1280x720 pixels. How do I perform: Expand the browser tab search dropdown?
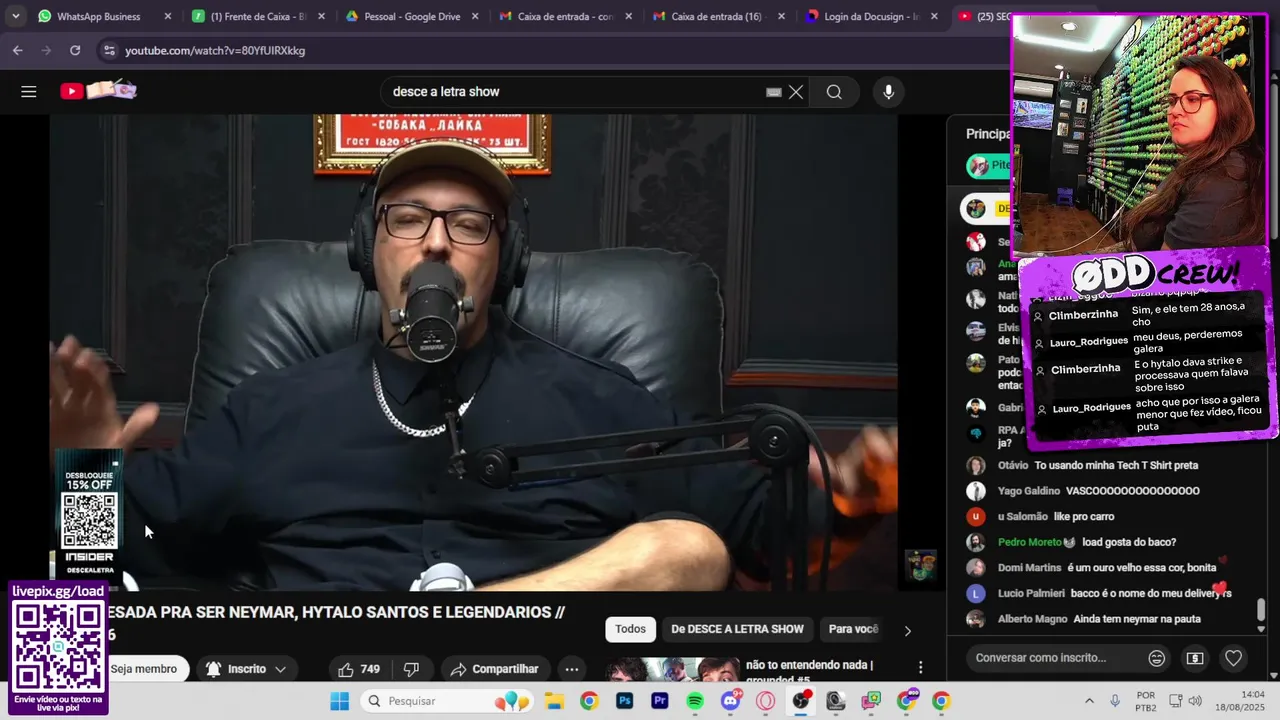click(16, 16)
